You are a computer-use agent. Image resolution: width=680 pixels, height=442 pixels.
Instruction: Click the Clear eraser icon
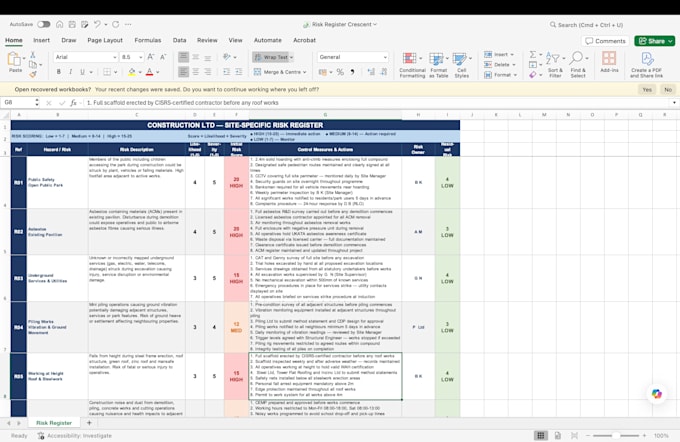pyautogui.click(x=533, y=75)
